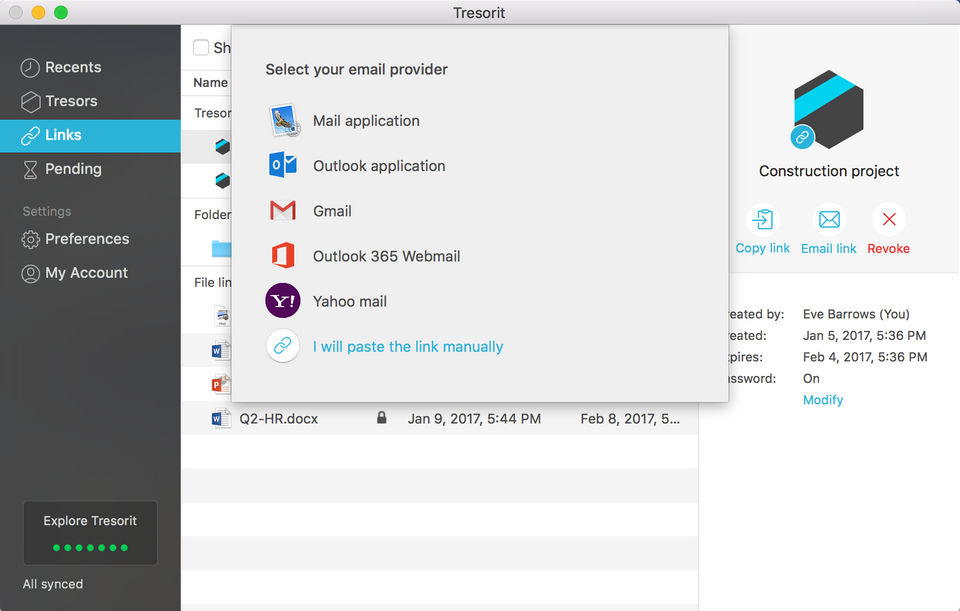Click the green zoom window button
This screenshot has width=960, height=611.
pos(61,12)
